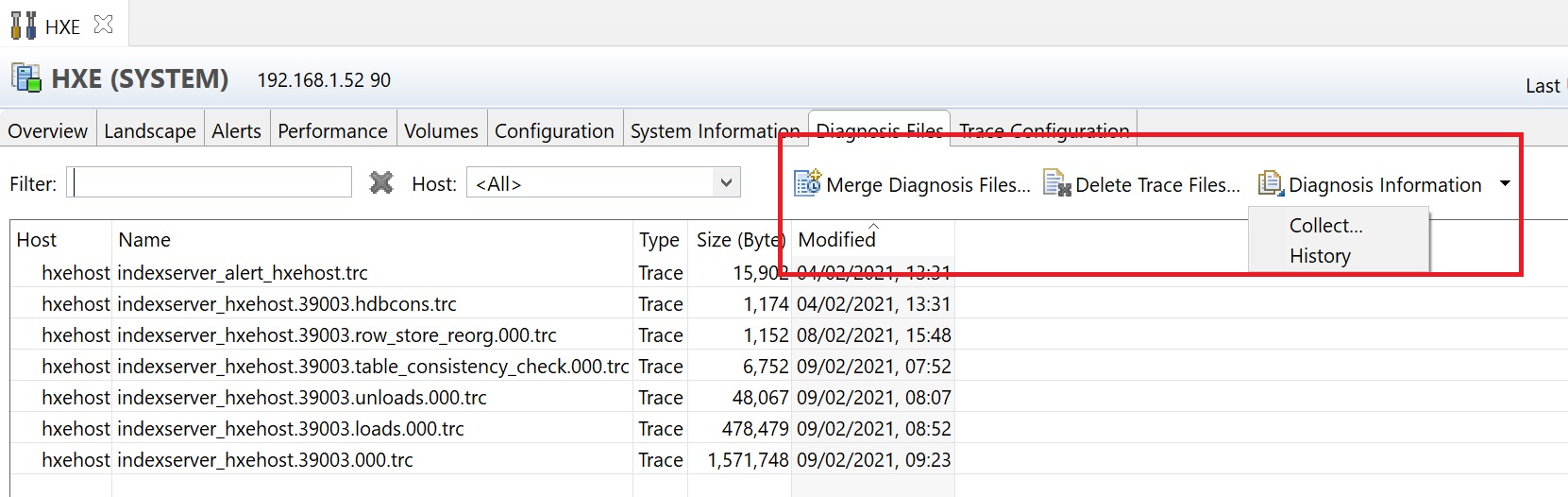
Task: Clear the filter with the X icon
Action: 381,182
